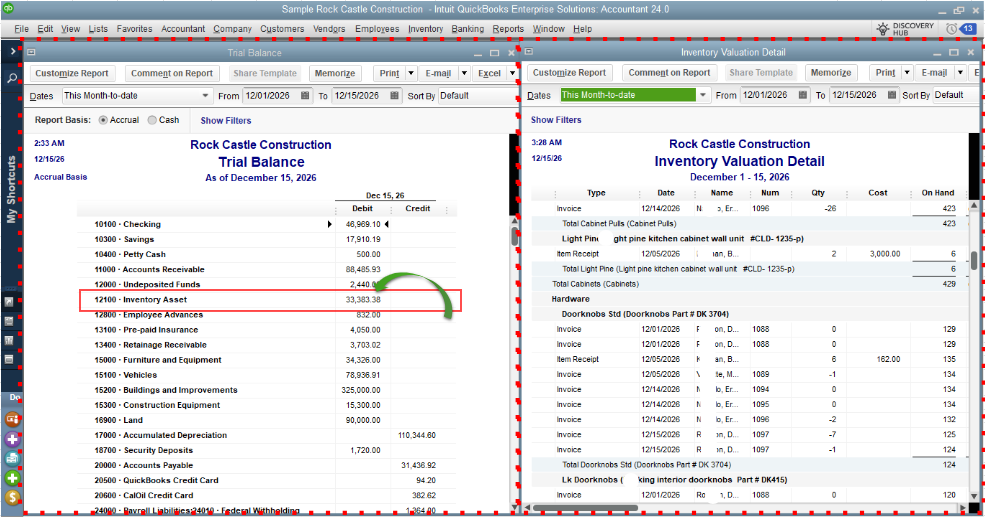Open the reminders alarm clock icon
Image resolution: width=985 pixels, height=517 pixels.
point(951,29)
